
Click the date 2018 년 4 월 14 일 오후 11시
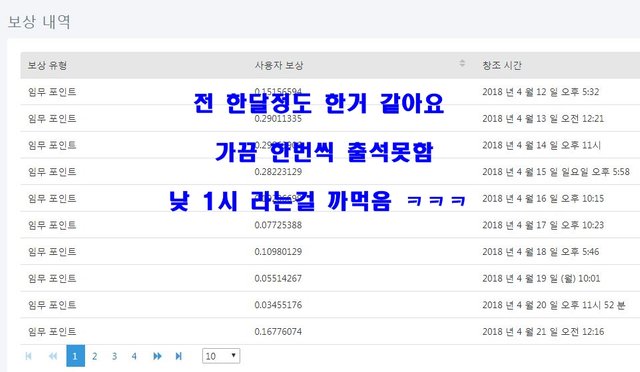click(541, 145)
